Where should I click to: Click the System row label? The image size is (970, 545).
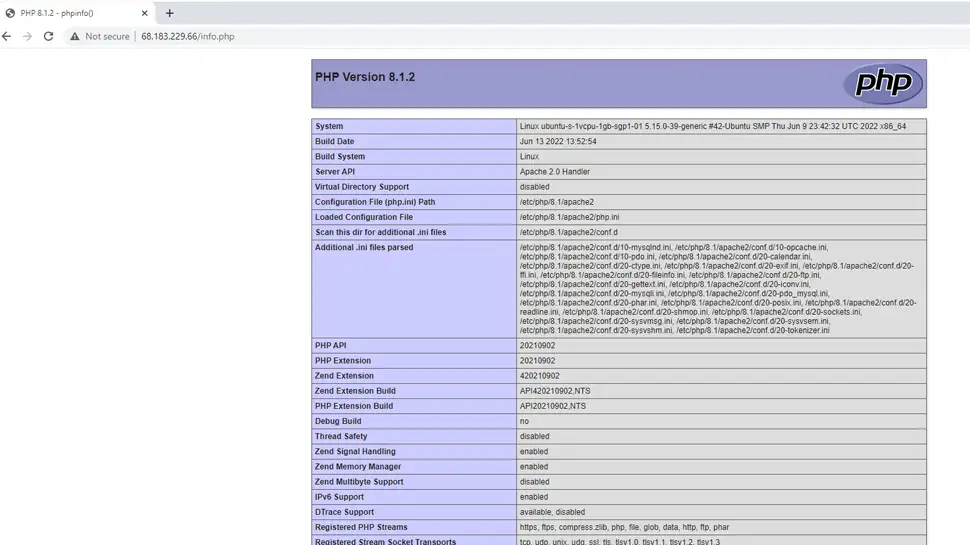(329, 126)
